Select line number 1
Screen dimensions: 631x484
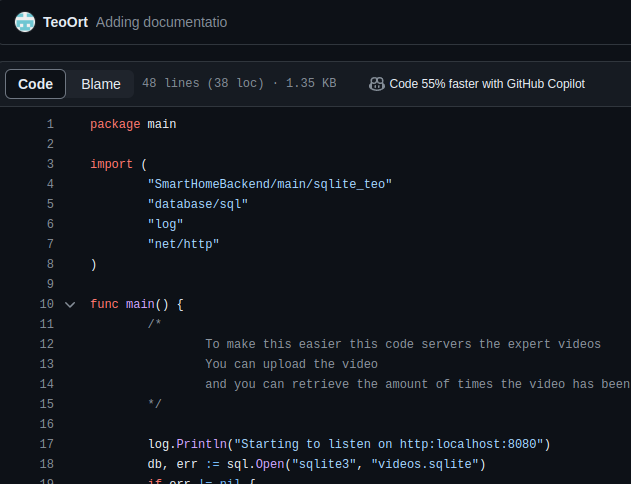point(49,124)
